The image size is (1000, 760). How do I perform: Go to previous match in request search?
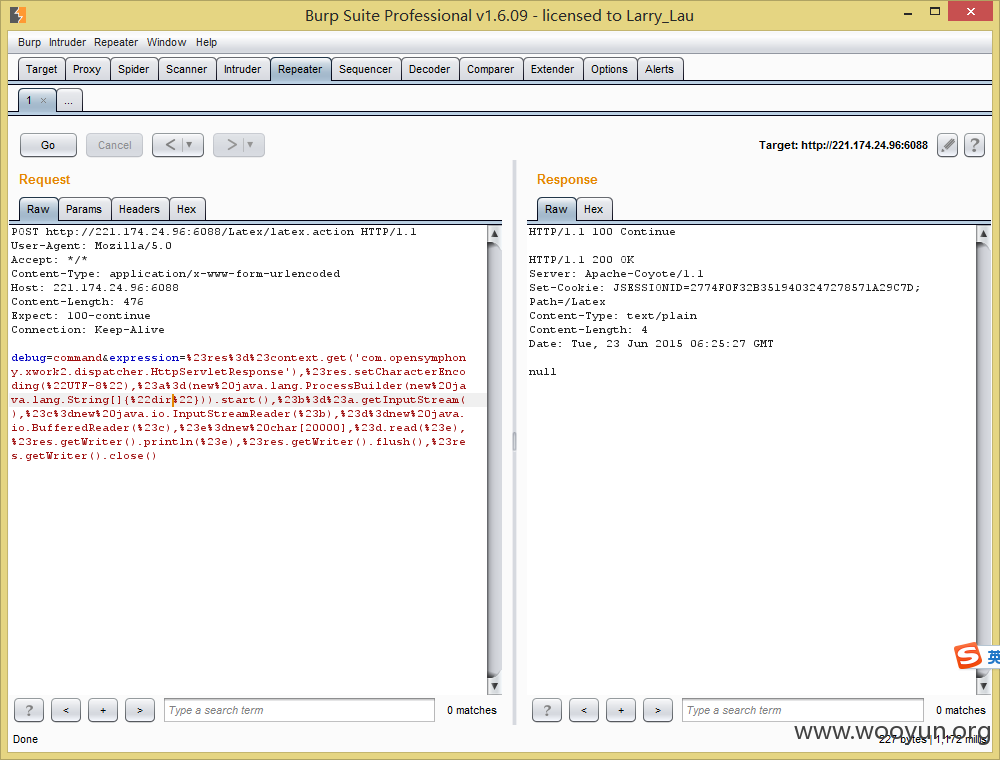point(66,710)
